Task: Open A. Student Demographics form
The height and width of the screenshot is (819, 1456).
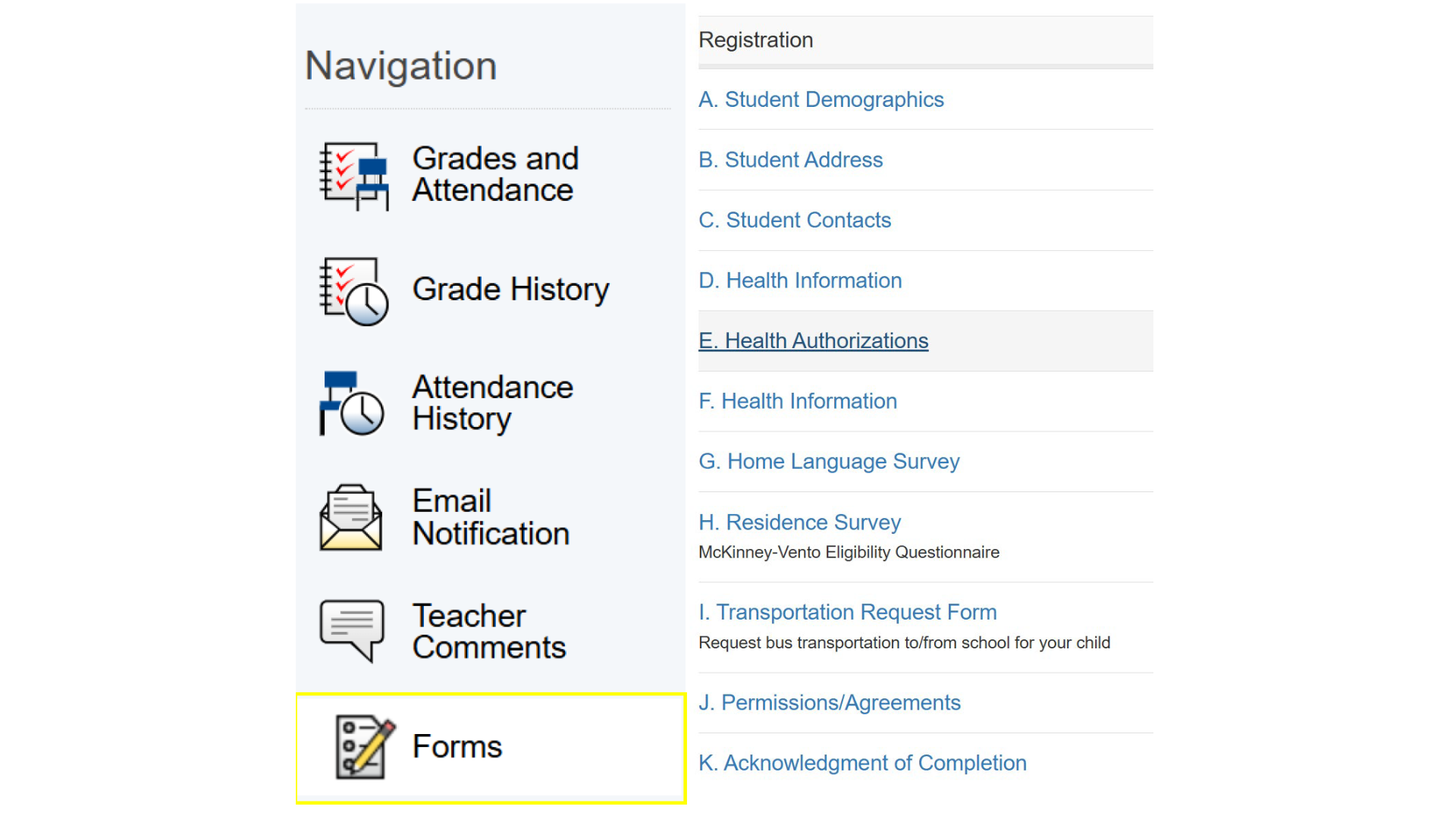Action: (821, 99)
